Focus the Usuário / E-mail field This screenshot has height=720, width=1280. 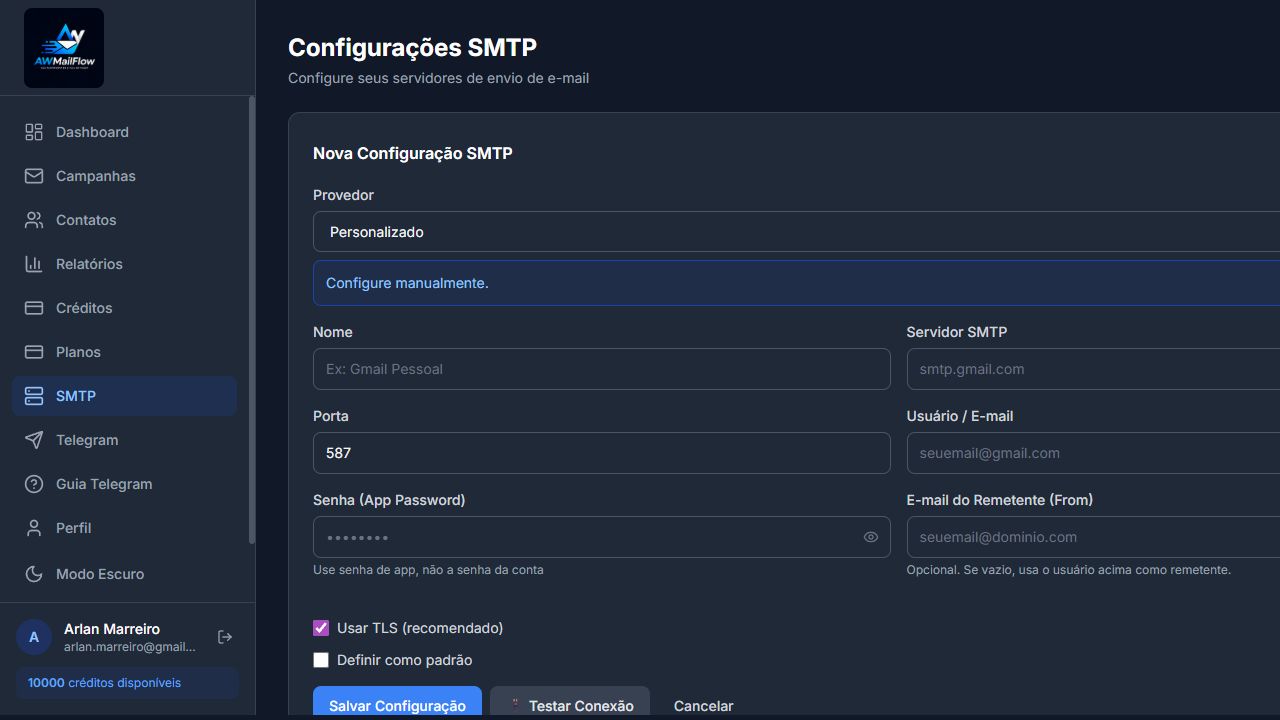pyautogui.click(x=1093, y=453)
